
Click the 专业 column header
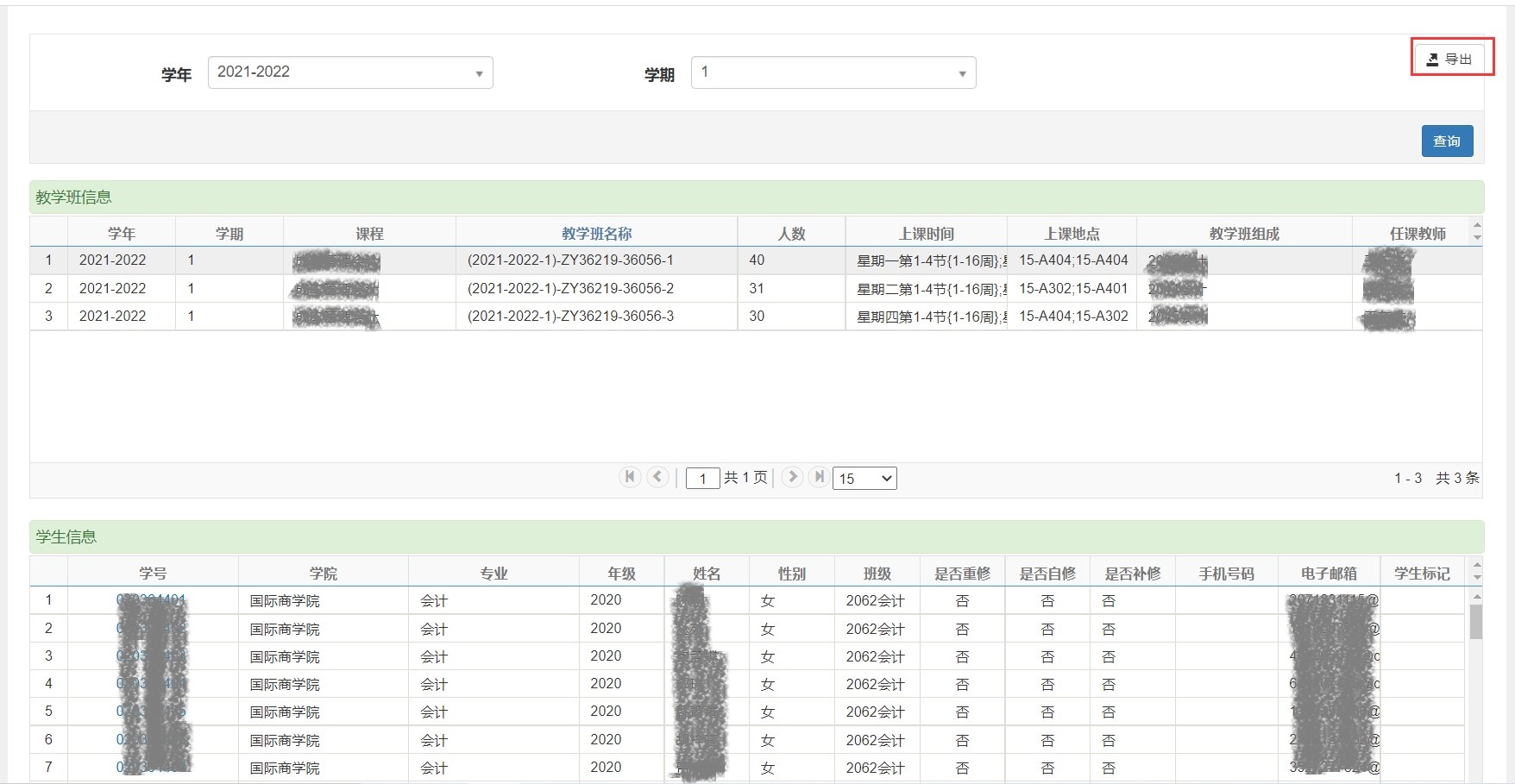[493, 574]
